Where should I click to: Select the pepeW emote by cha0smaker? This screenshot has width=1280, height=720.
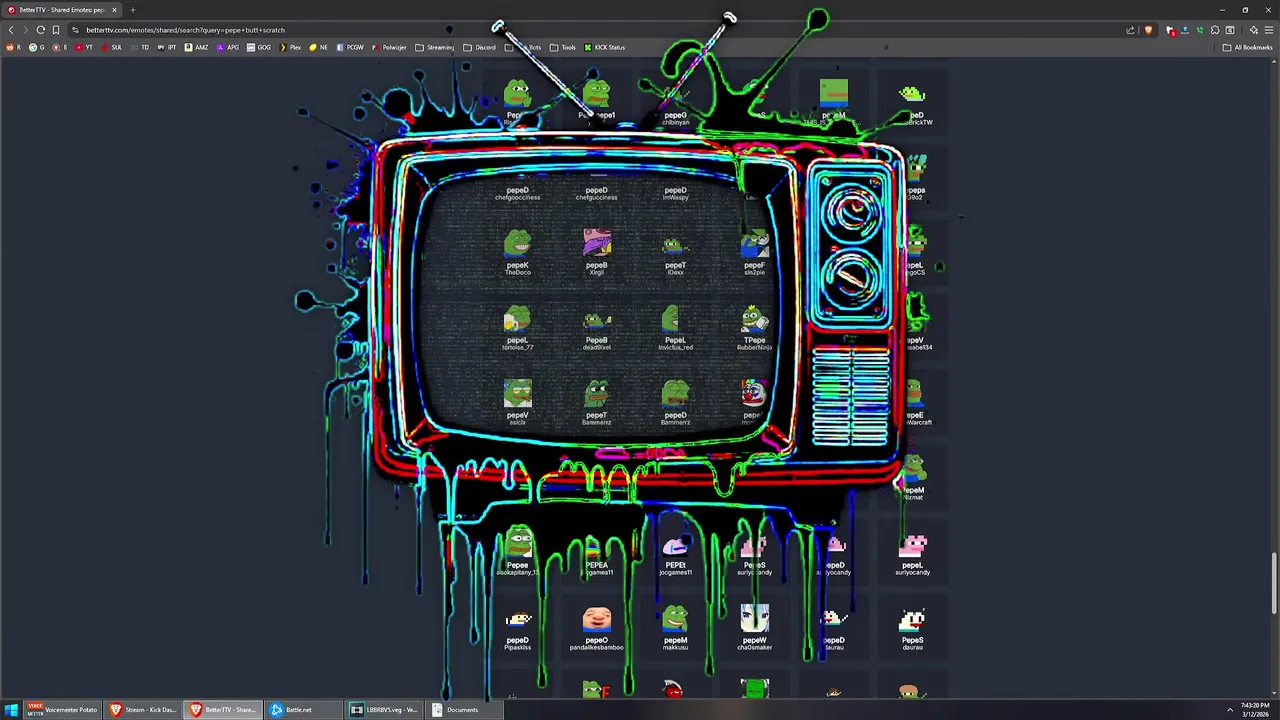[754, 627]
